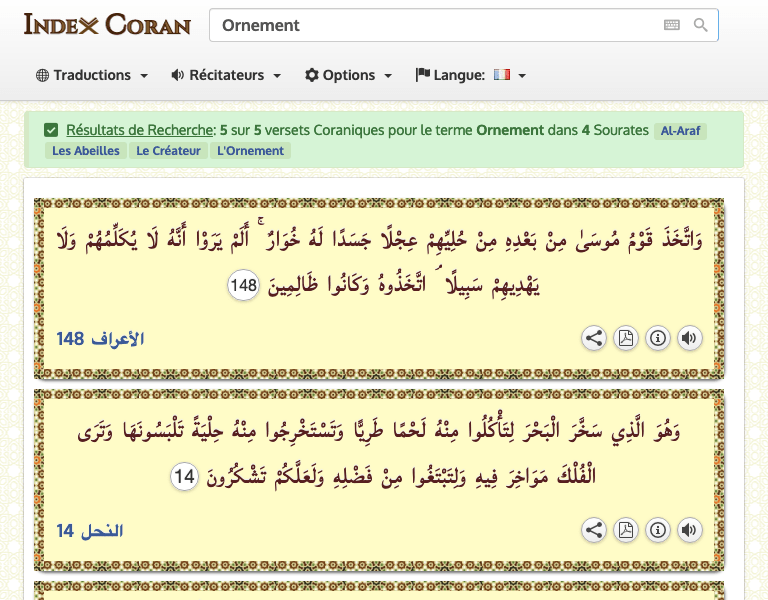The height and width of the screenshot is (600, 768).
Task: Select the Les Abeilles surah tag
Action: [86, 151]
